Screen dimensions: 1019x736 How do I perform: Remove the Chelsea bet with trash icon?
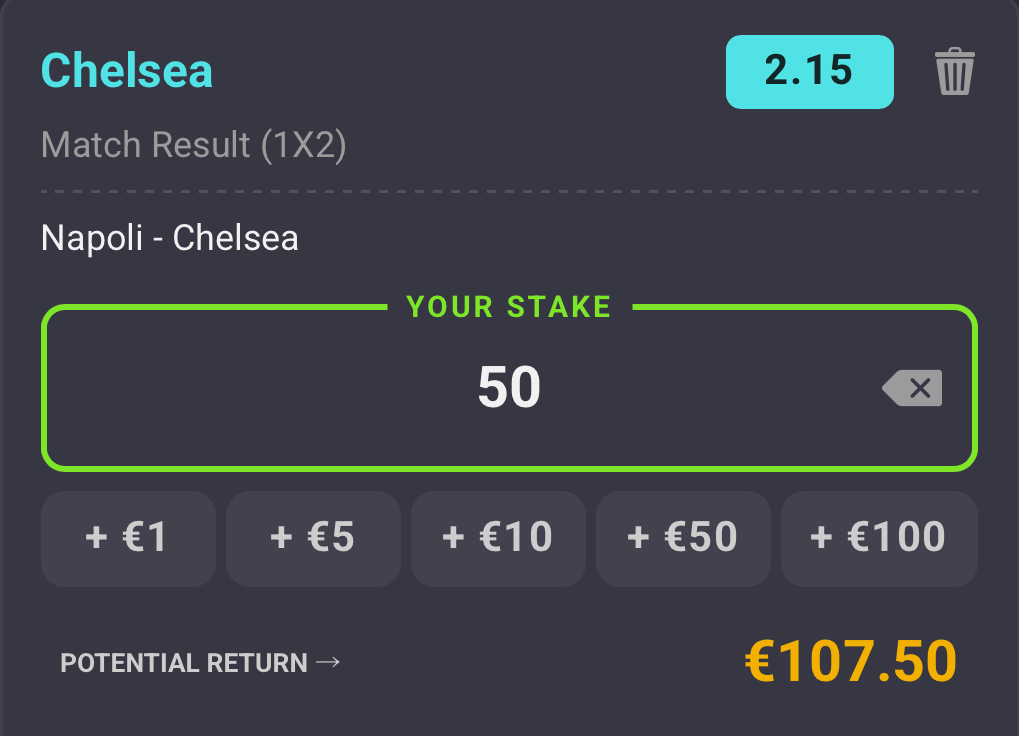point(954,72)
